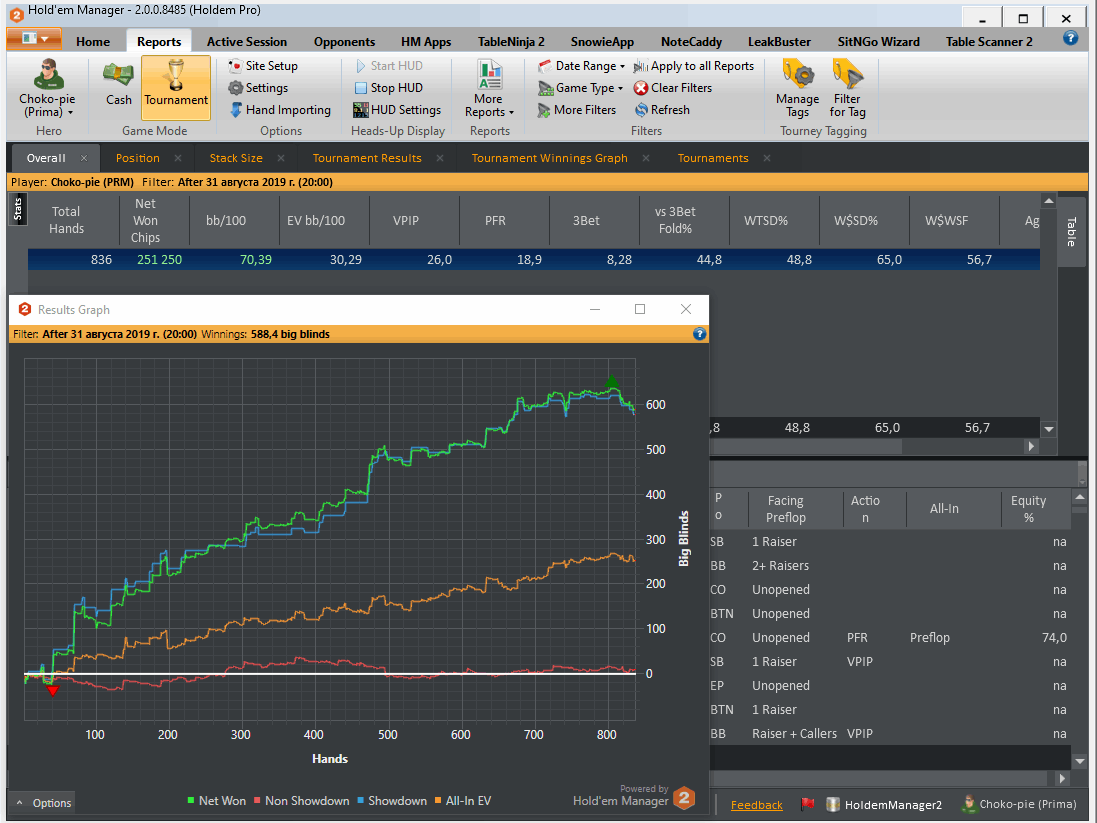The height and width of the screenshot is (823, 1097).
Task: Click the Feedback link
Action: 756,805
